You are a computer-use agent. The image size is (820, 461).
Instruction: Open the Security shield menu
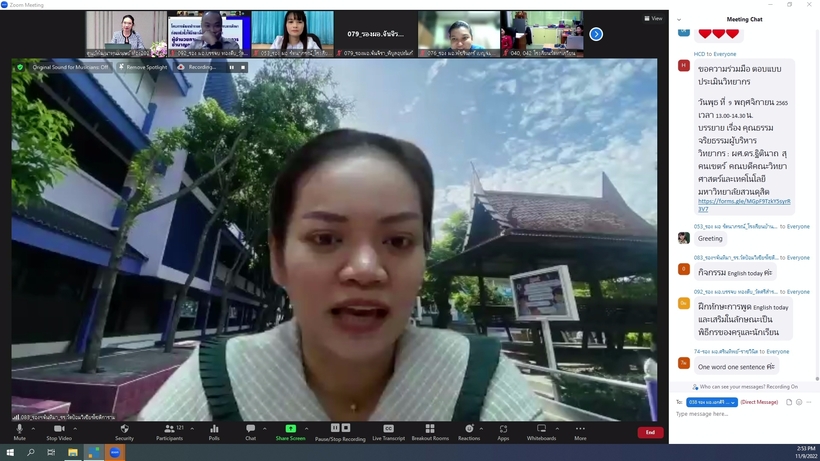tap(124, 432)
